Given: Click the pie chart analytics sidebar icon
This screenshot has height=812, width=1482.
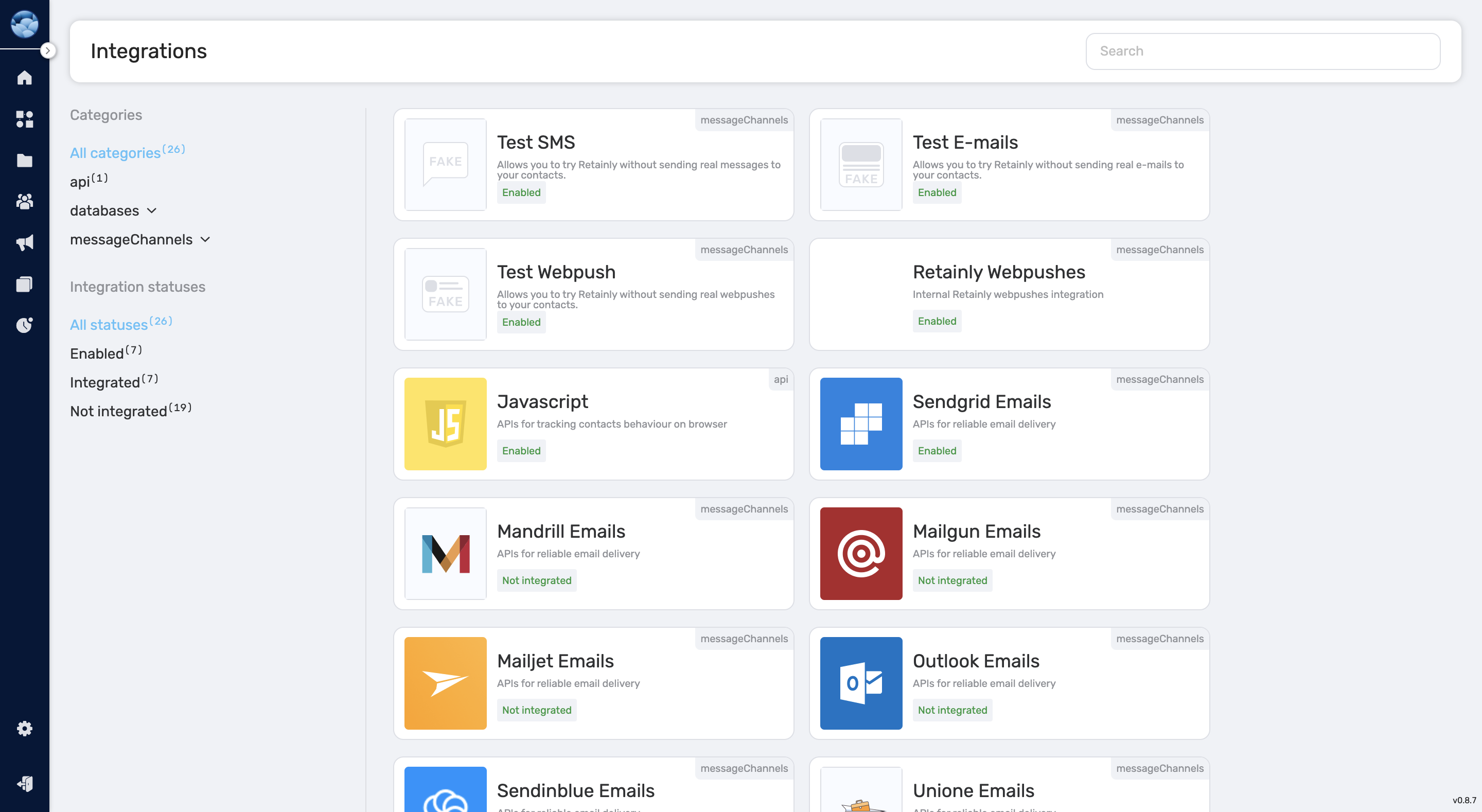Looking at the screenshot, I should [24, 325].
